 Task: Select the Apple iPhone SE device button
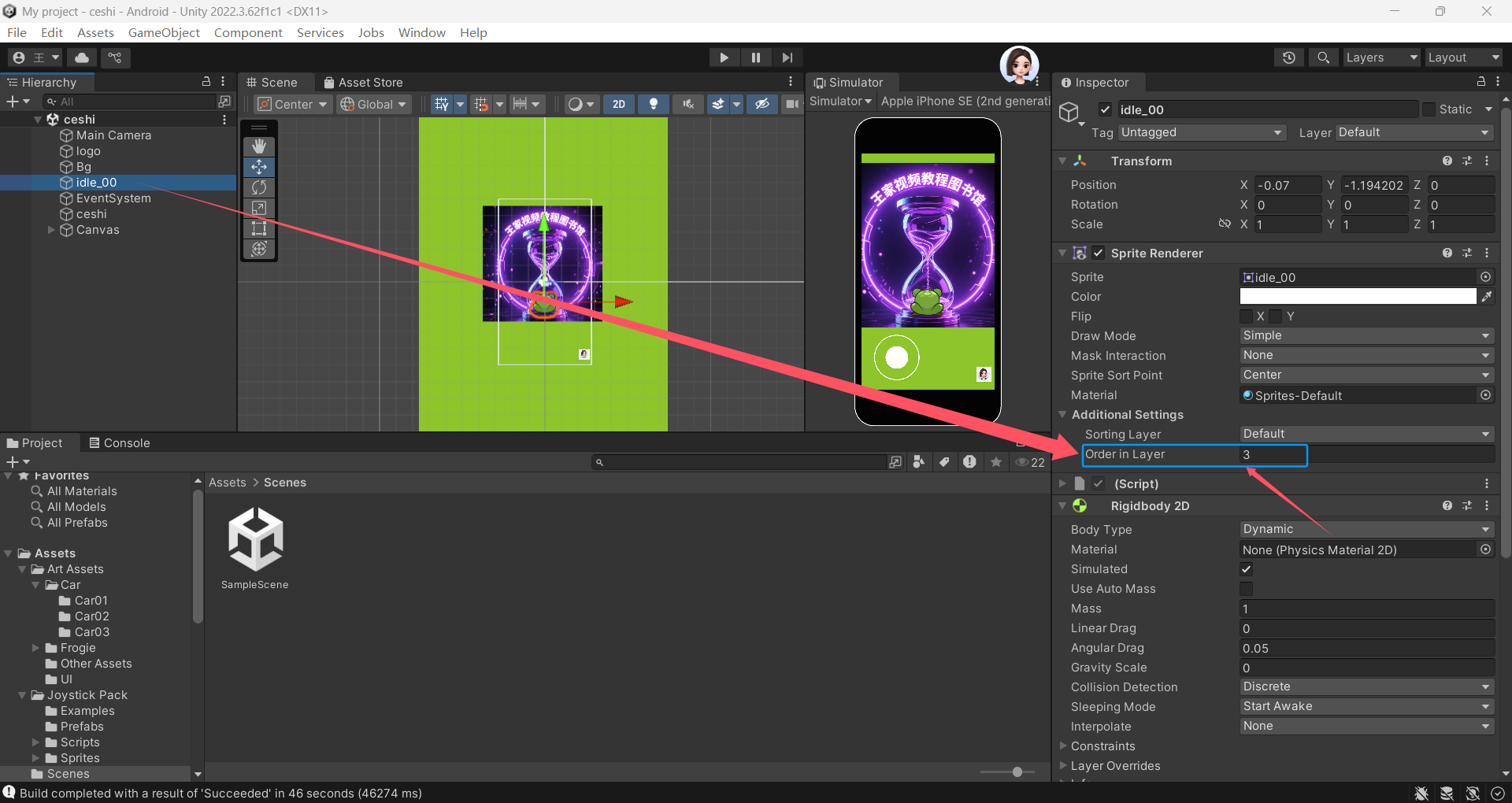[x=965, y=101]
